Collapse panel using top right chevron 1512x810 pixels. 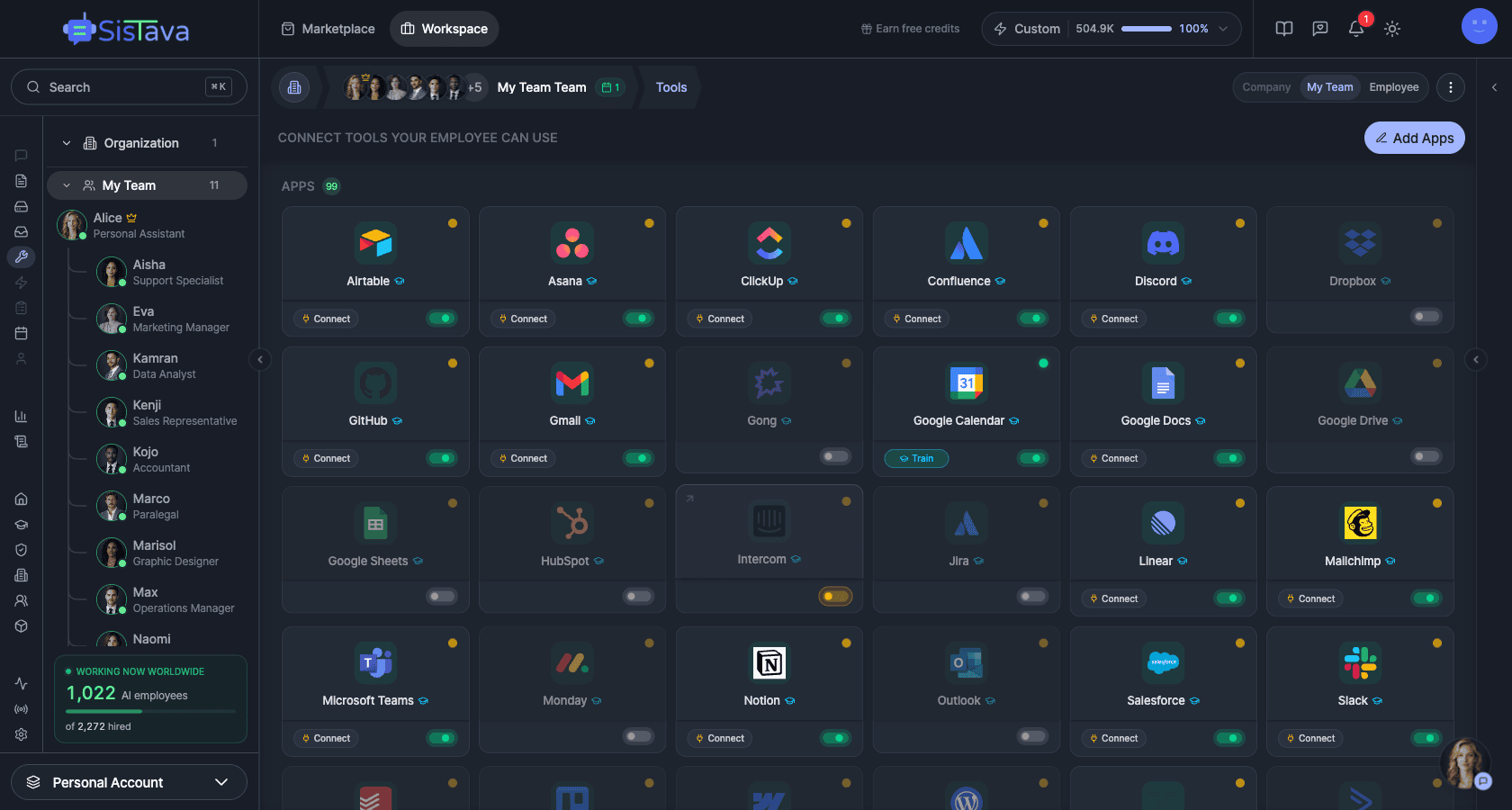point(1494,87)
